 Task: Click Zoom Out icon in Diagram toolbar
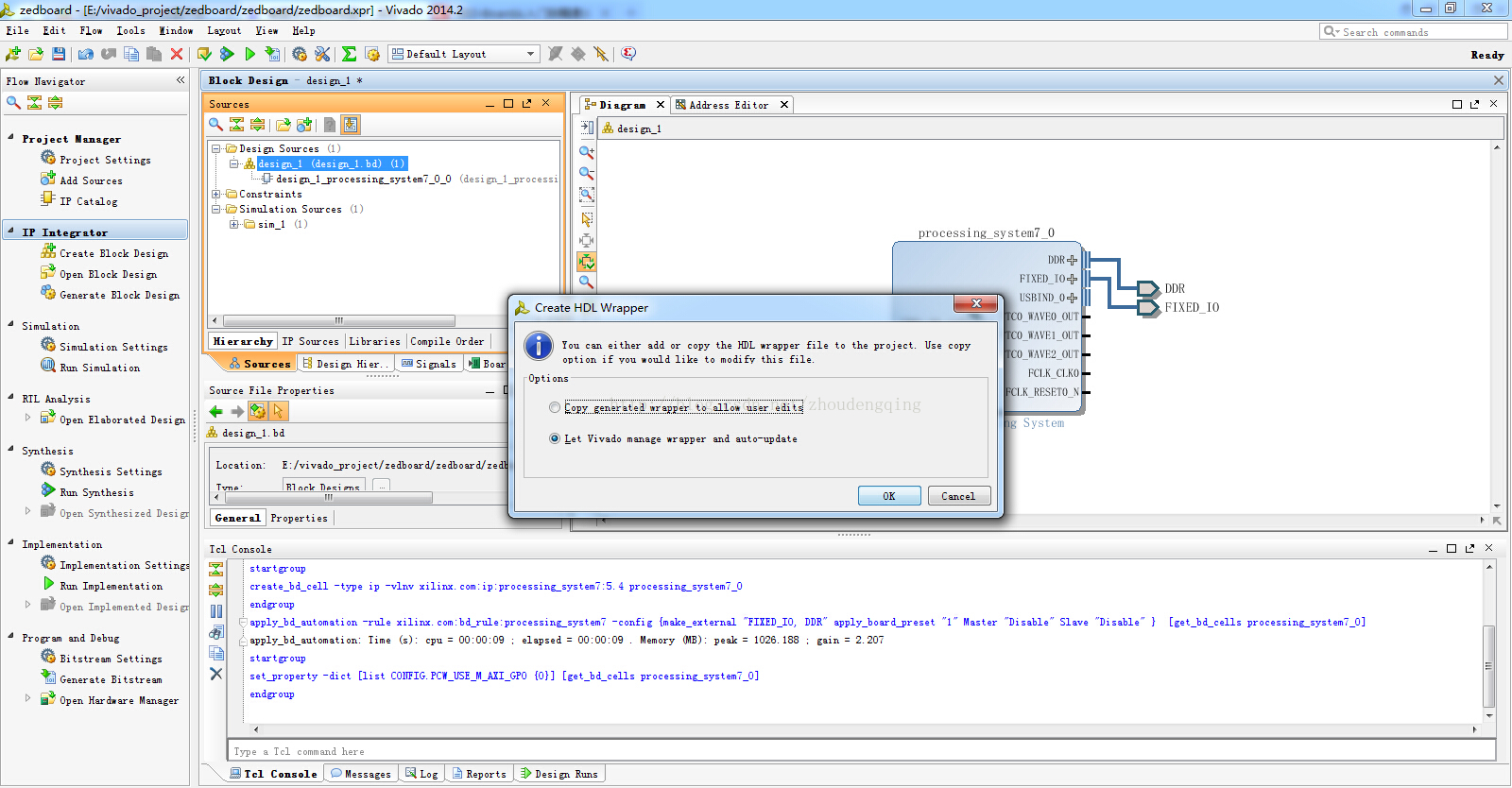pos(587,174)
